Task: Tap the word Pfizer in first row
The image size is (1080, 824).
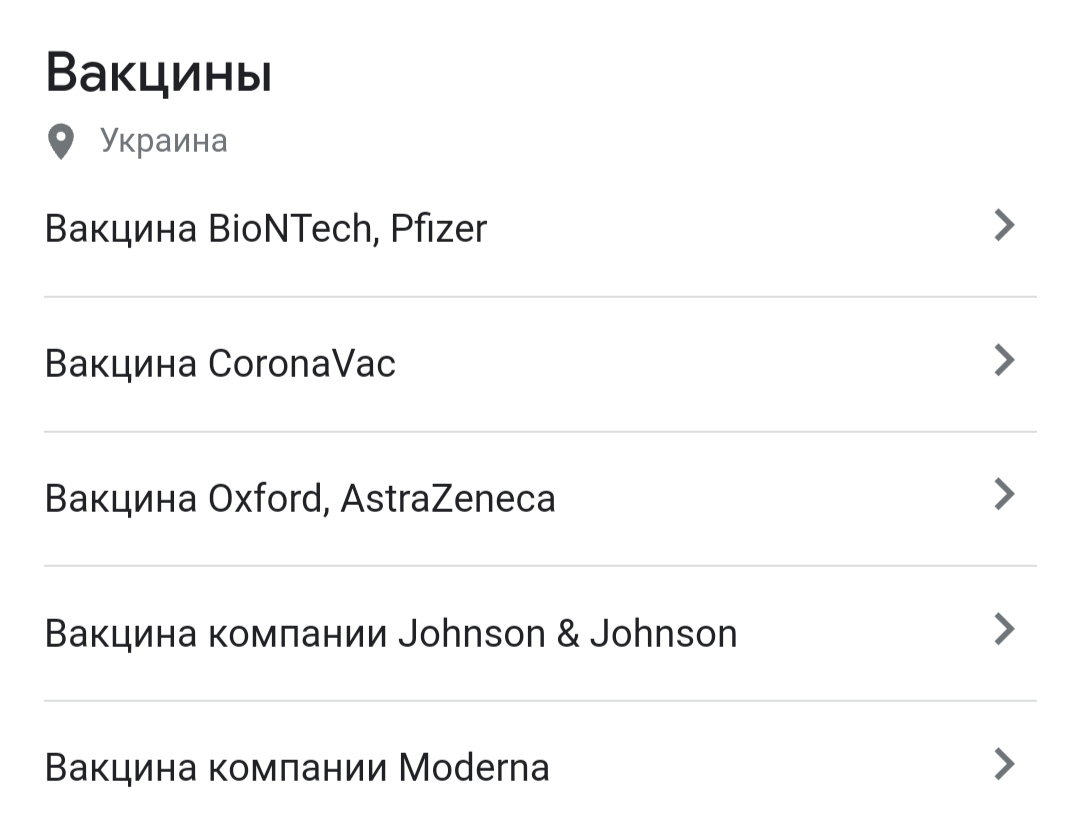Action: click(x=439, y=229)
